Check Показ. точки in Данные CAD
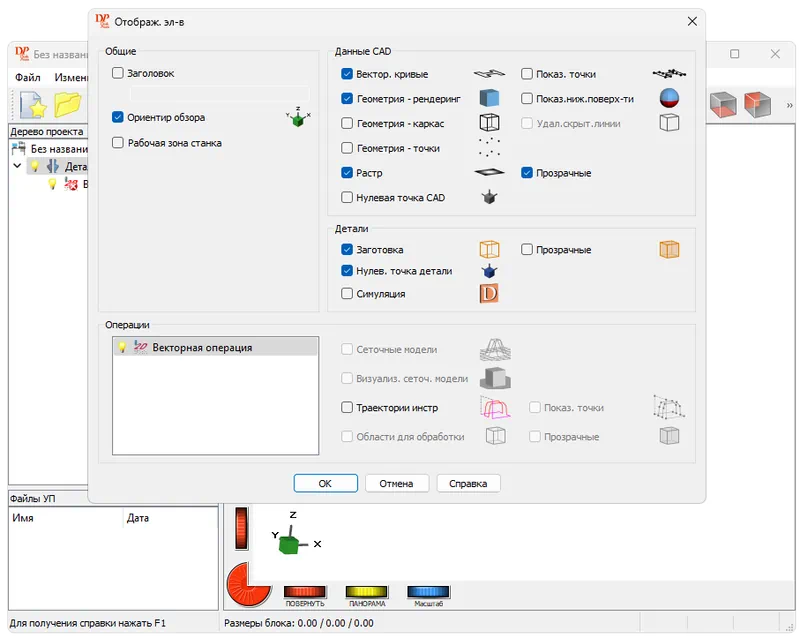Viewport: 800px width, 638px height. pyautogui.click(x=527, y=74)
